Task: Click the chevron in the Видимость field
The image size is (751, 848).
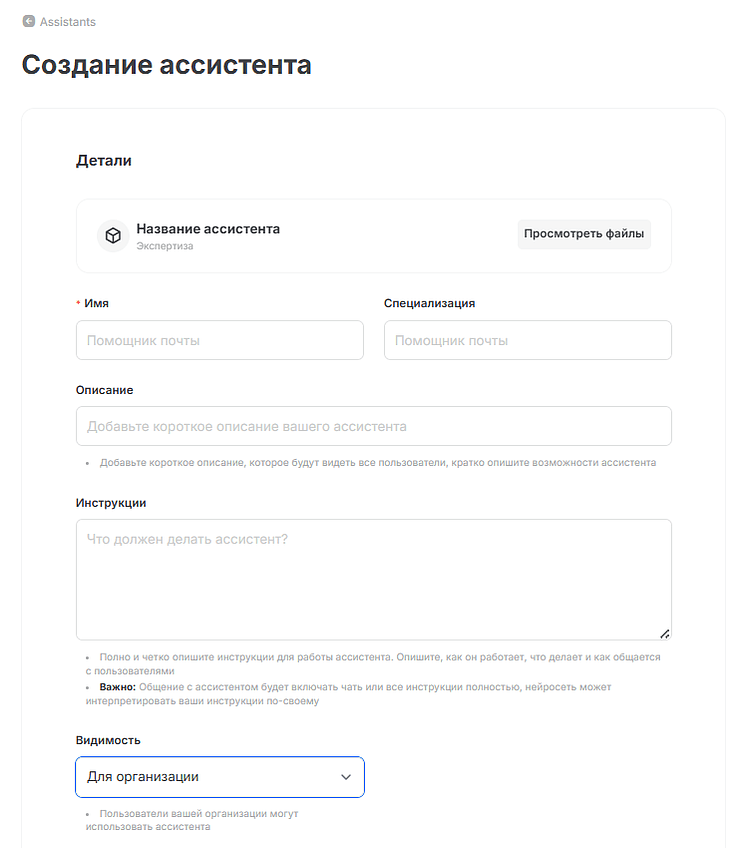Action: coord(346,777)
